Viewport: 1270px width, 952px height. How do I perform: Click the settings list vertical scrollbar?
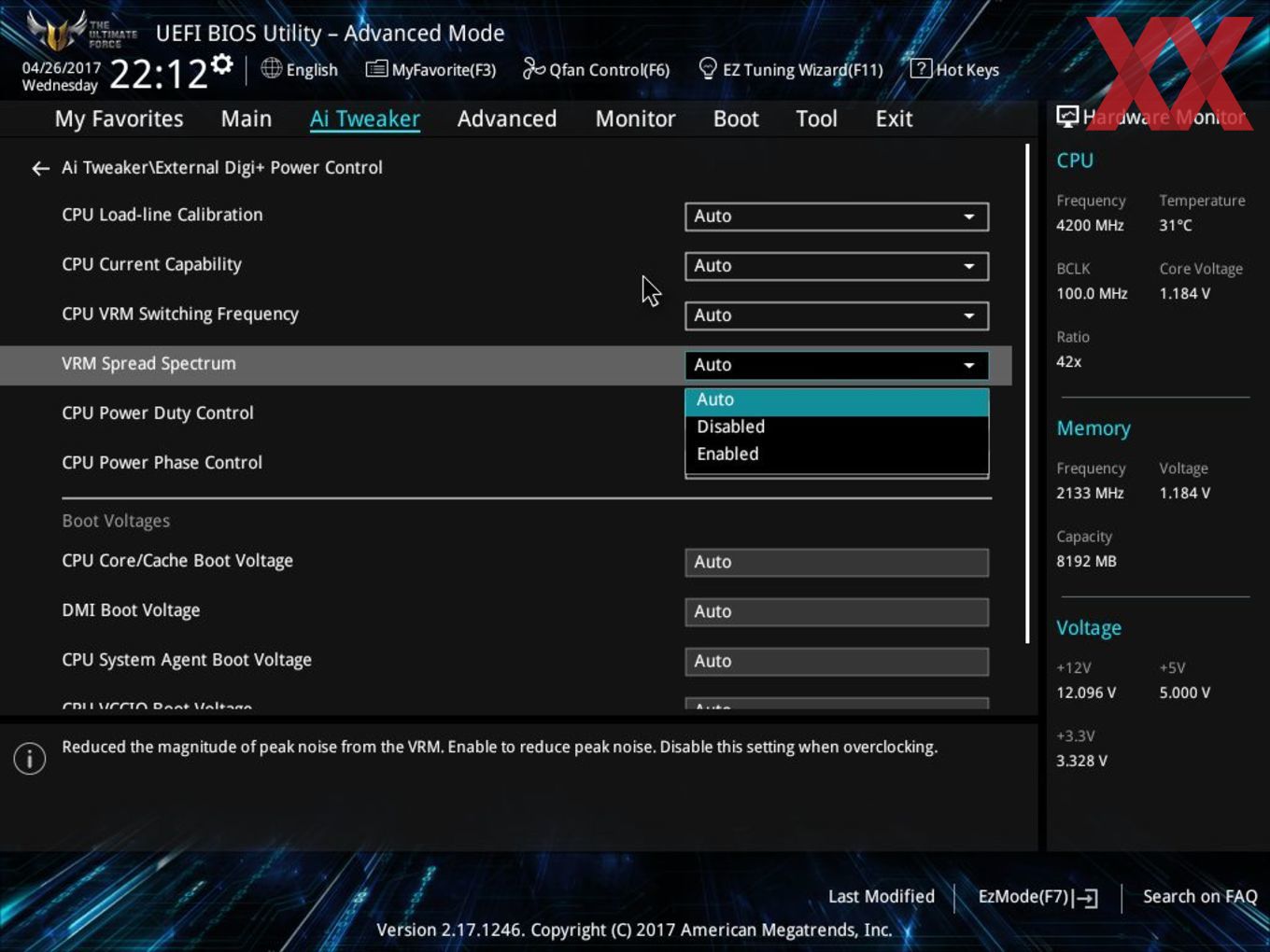pos(1027,393)
